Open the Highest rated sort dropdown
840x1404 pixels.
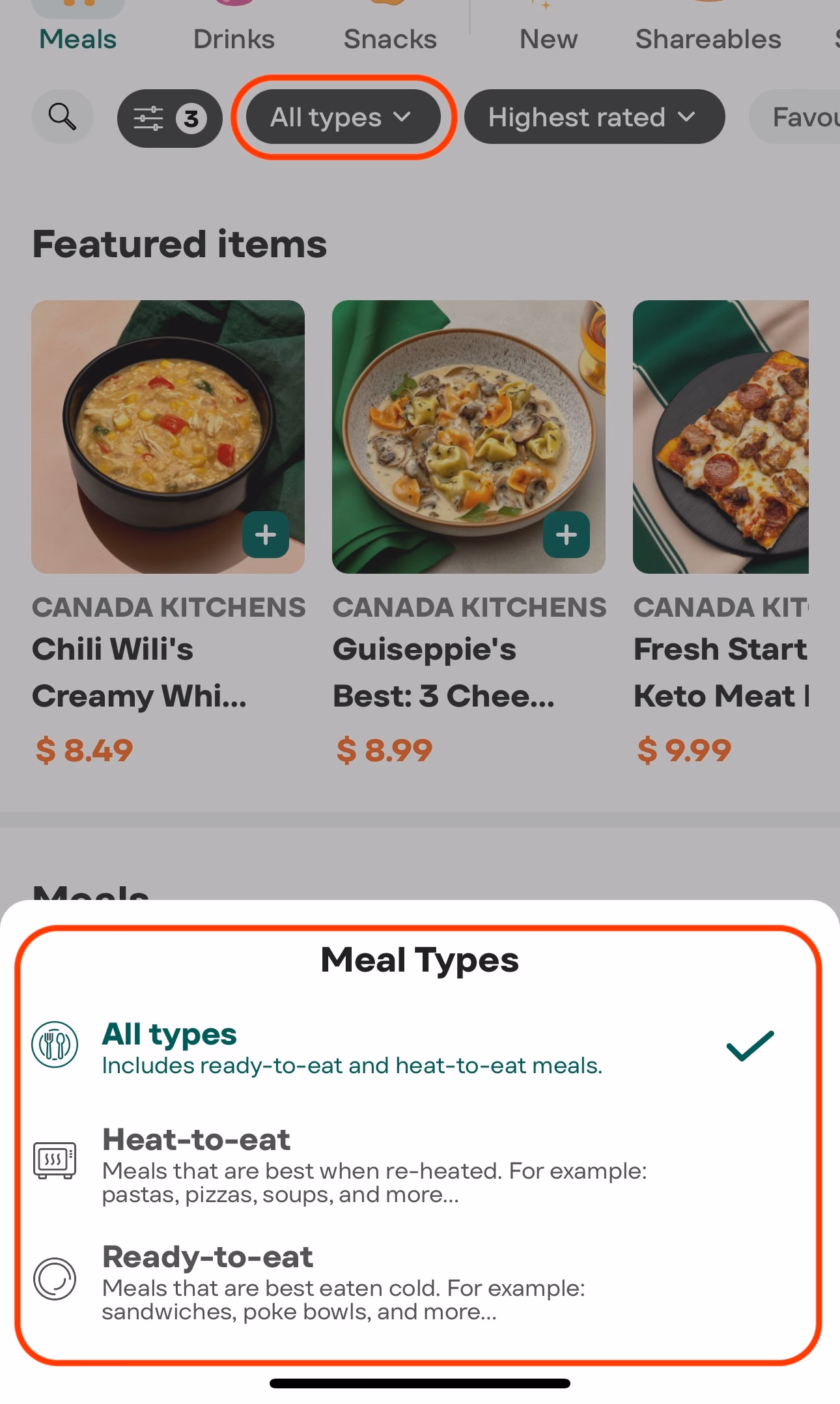(594, 117)
